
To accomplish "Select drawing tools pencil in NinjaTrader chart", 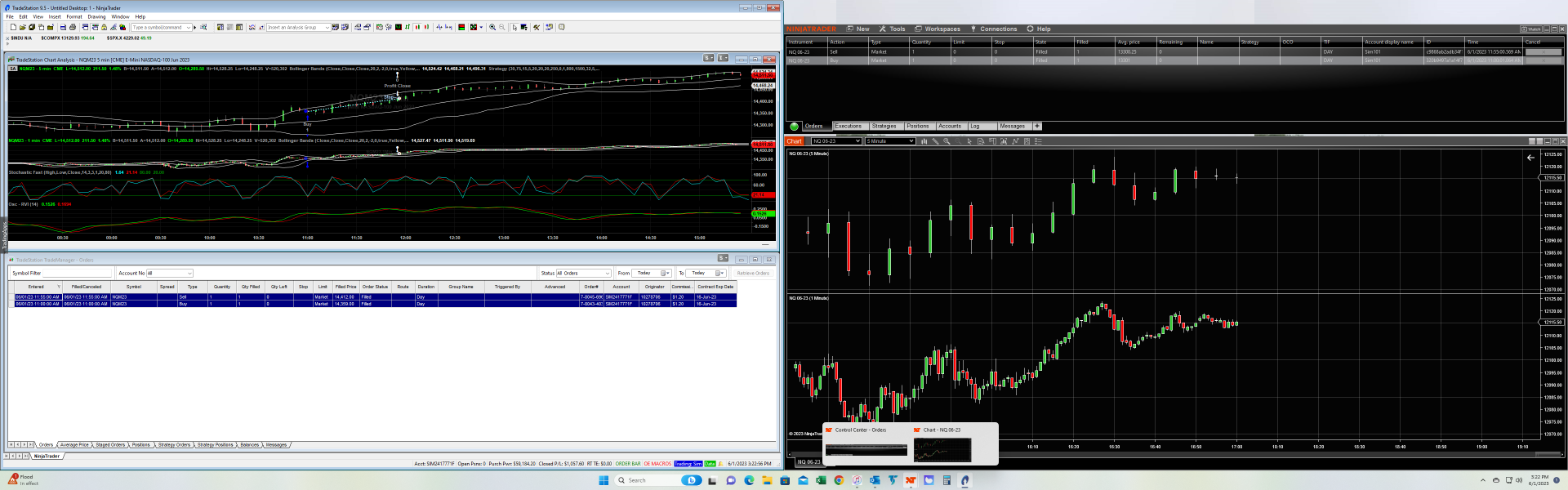I will click(x=936, y=141).
